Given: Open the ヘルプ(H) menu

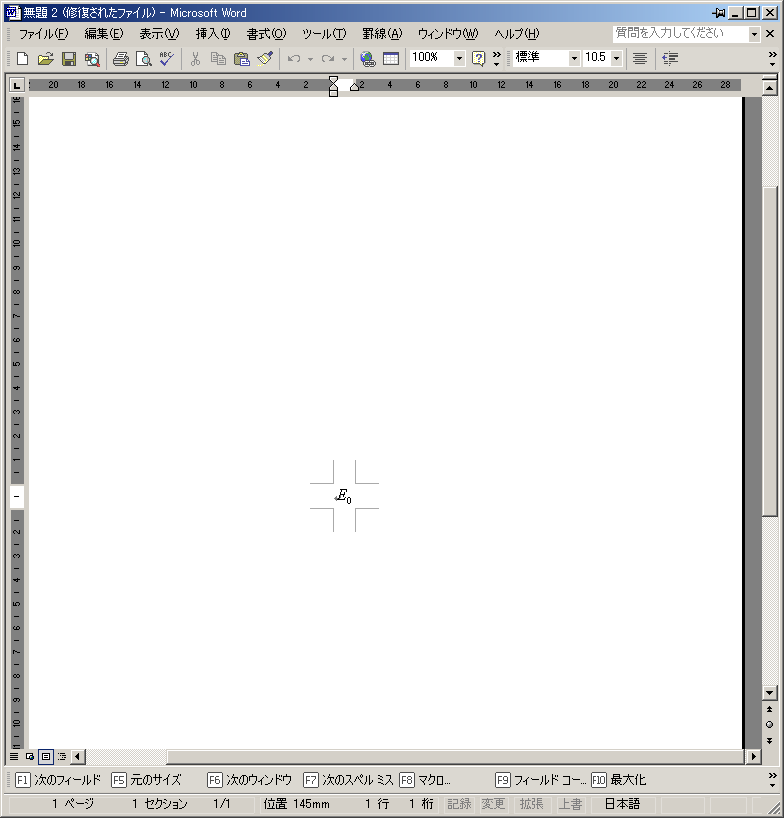Looking at the screenshot, I should [x=517, y=34].
